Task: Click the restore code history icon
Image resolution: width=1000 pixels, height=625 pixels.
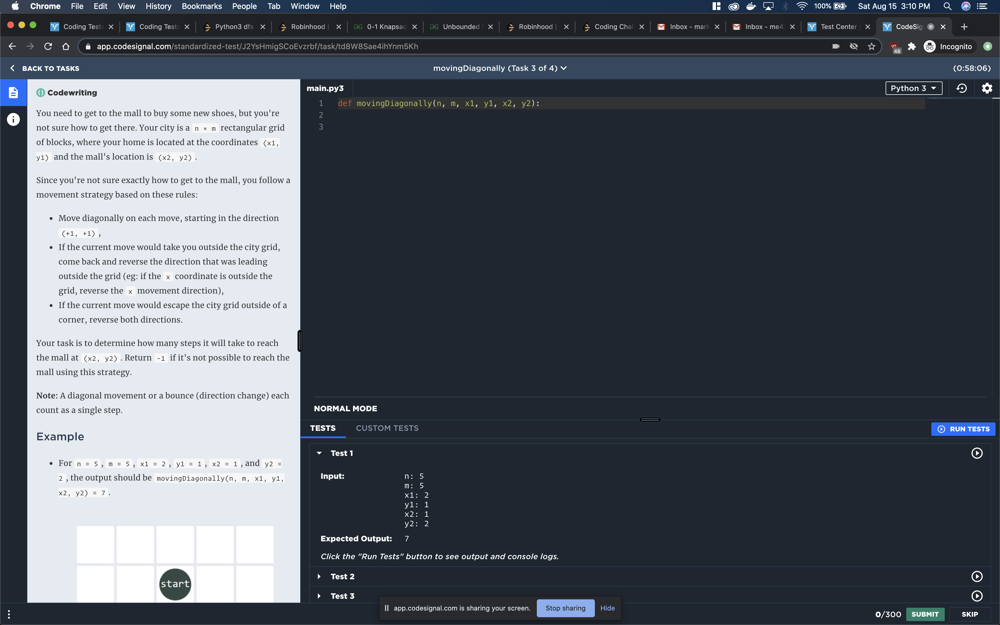Action: coord(962,88)
